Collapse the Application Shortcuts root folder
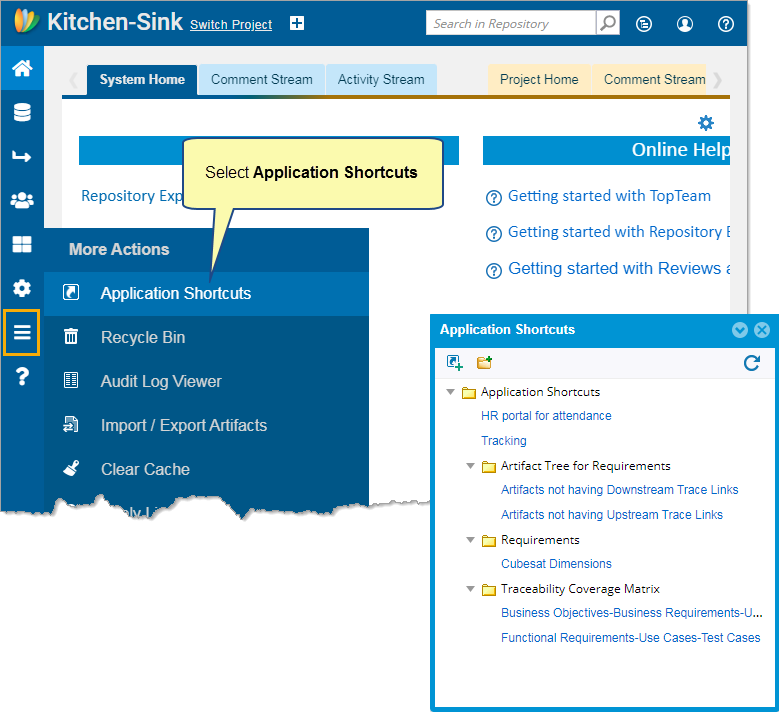The image size is (779, 712). coord(451,392)
